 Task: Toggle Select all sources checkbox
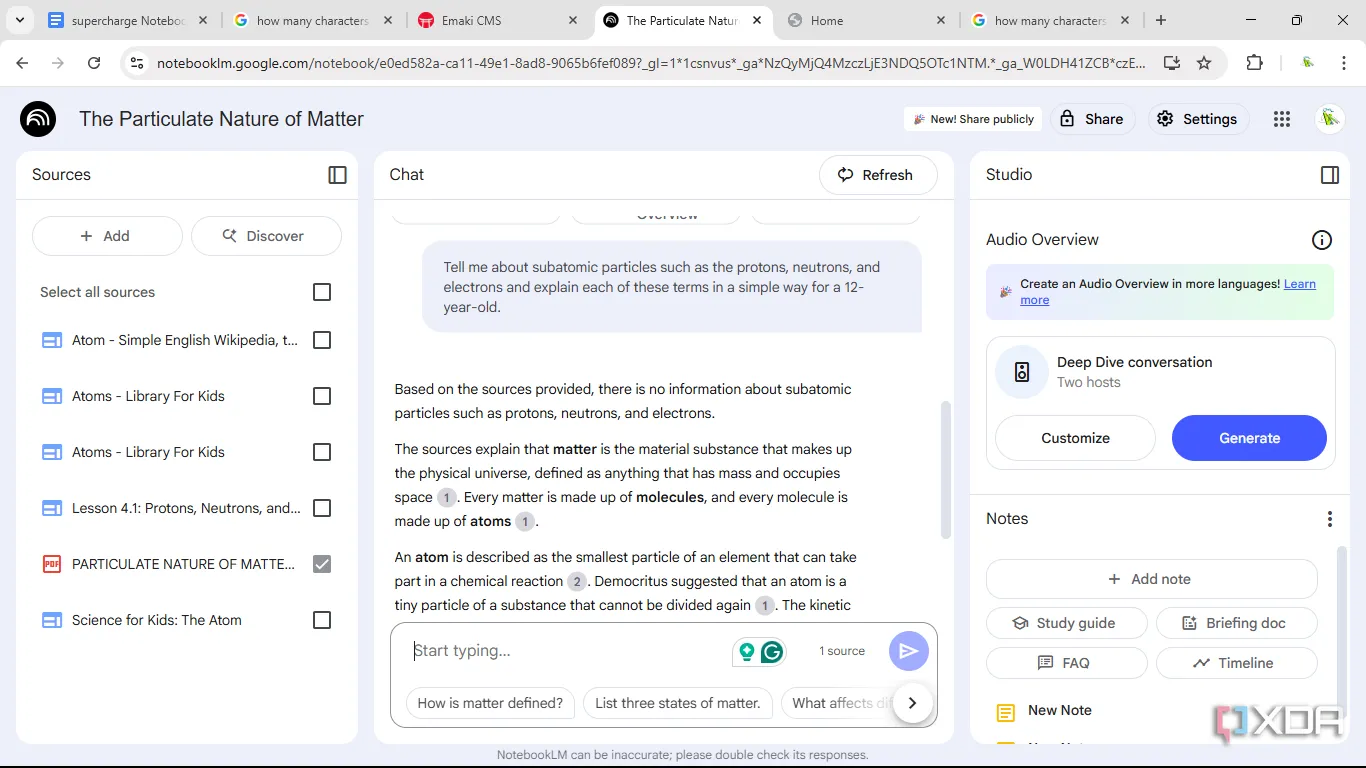[x=322, y=292]
